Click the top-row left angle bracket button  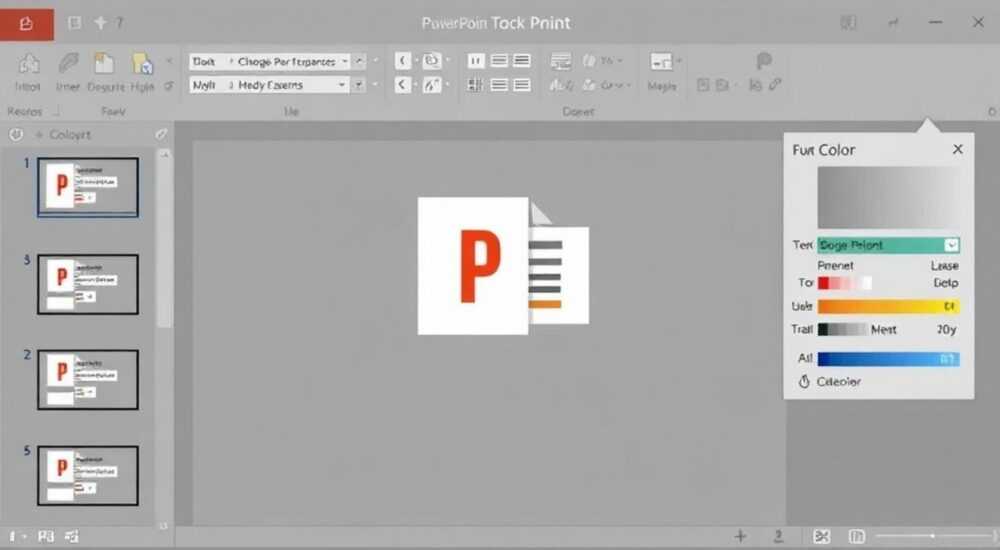point(402,61)
